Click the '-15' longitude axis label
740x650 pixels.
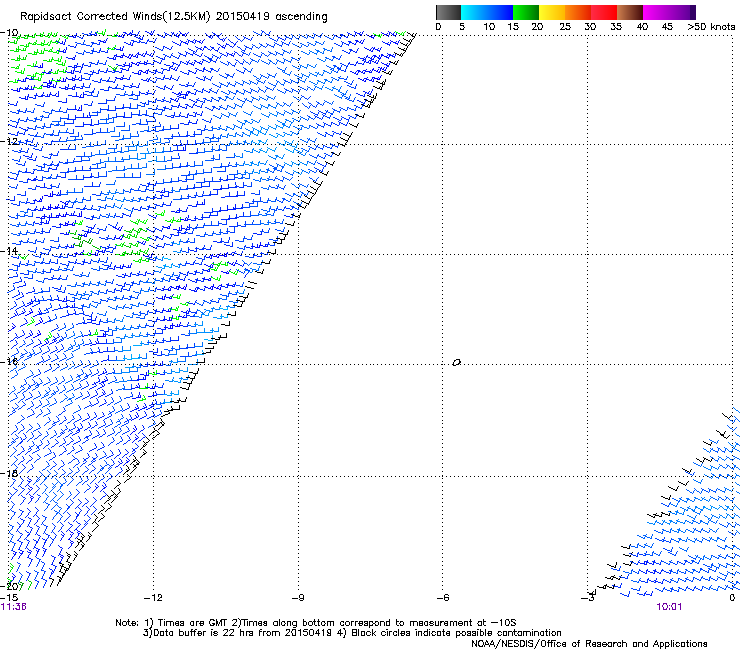click(9, 598)
